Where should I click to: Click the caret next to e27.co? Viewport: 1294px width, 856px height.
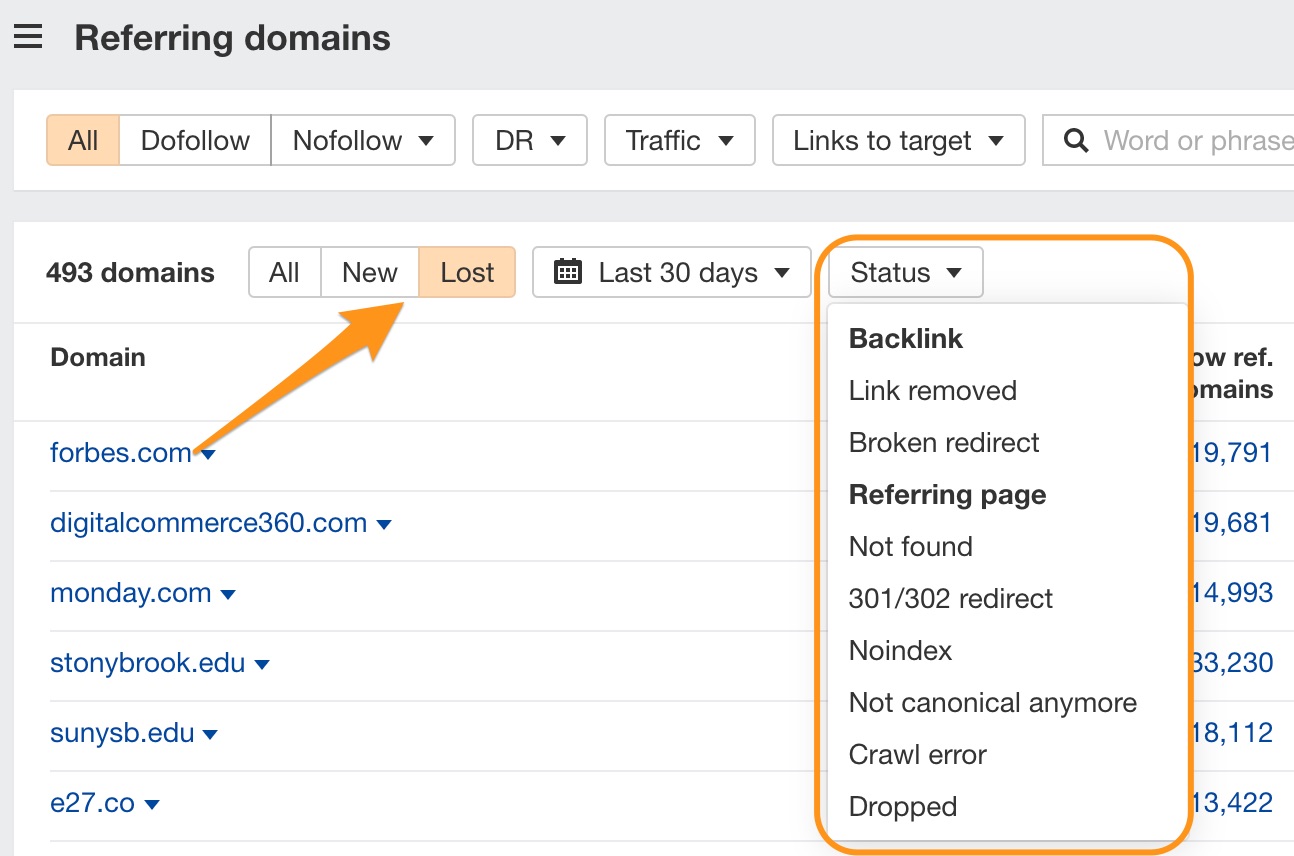(x=152, y=805)
